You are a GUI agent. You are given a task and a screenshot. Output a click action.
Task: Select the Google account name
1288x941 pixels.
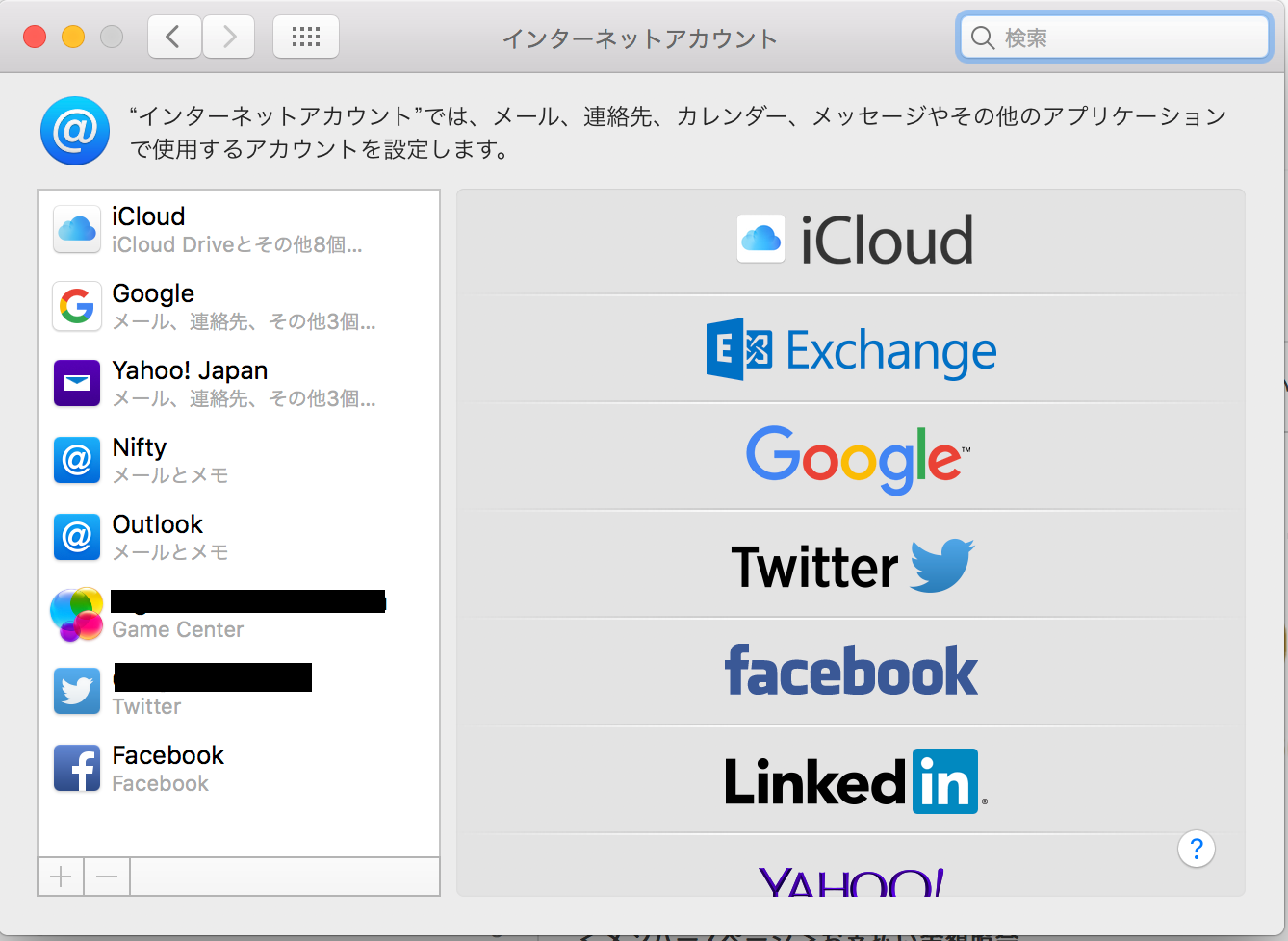tap(153, 293)
